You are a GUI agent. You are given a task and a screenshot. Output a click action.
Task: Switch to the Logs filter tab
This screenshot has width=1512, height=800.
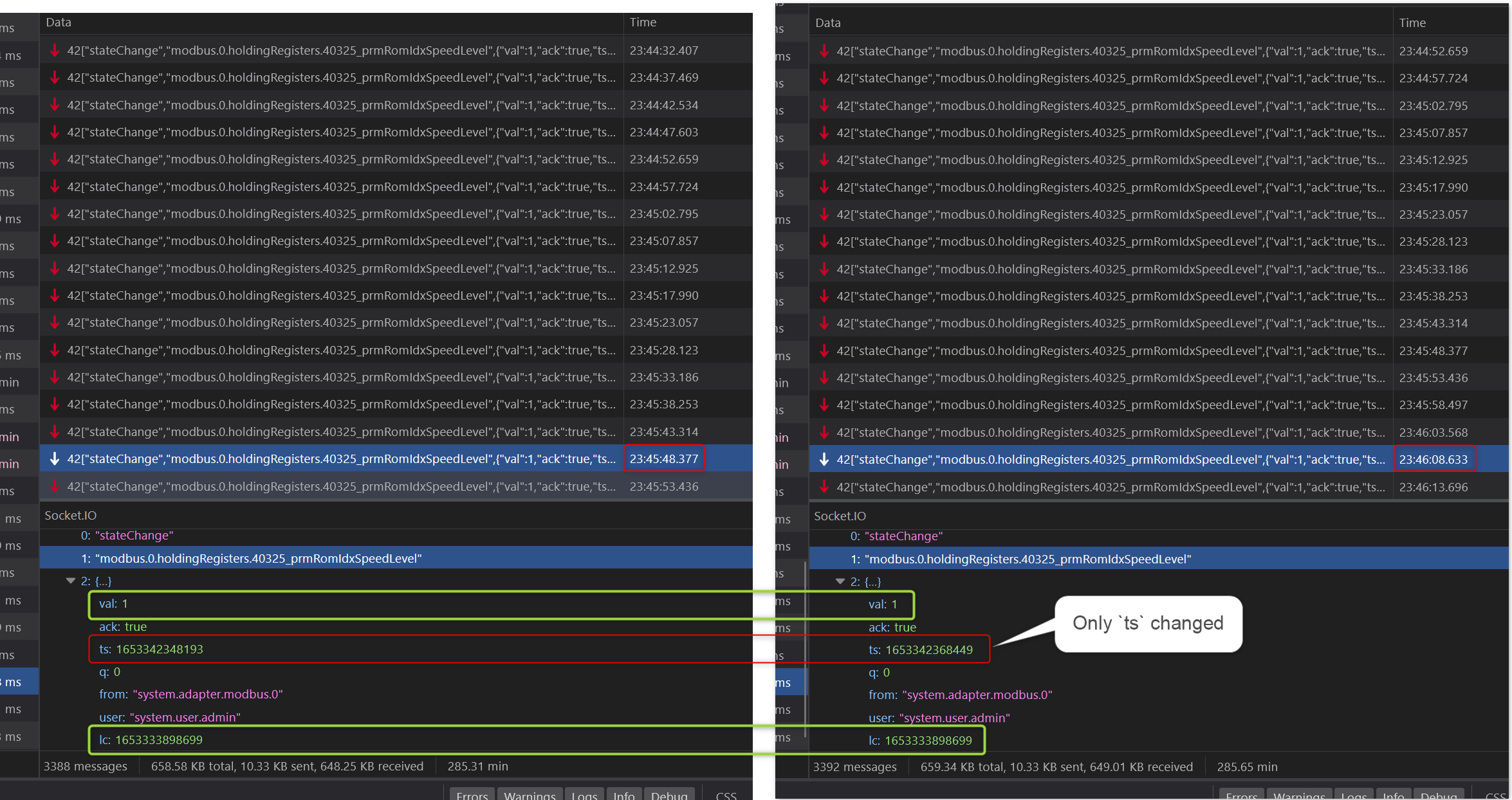(584, 795)
